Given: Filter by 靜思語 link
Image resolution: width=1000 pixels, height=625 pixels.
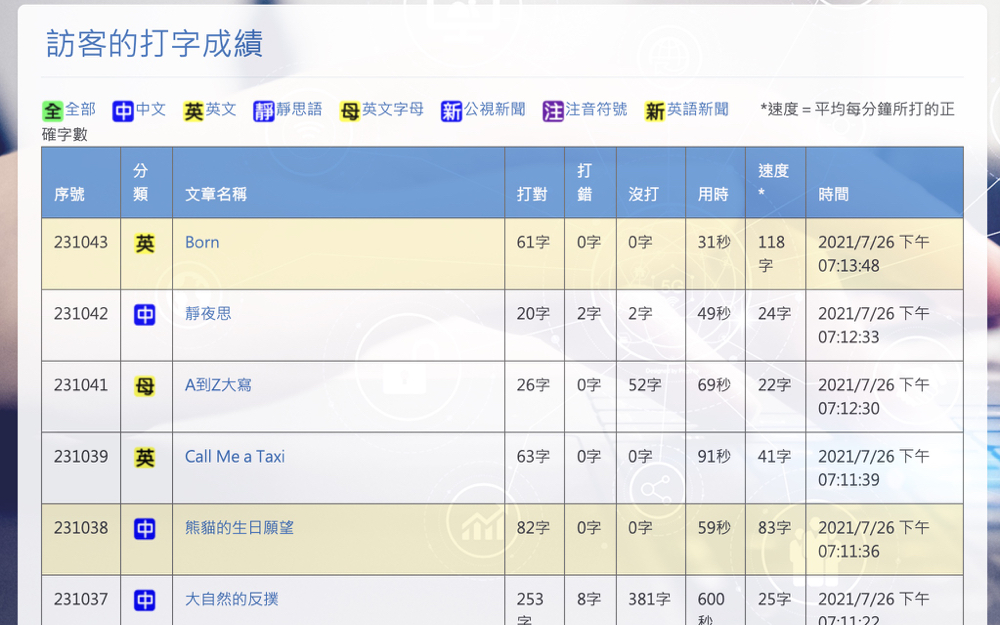Looking at the screenshot, I should click(299, 110).
